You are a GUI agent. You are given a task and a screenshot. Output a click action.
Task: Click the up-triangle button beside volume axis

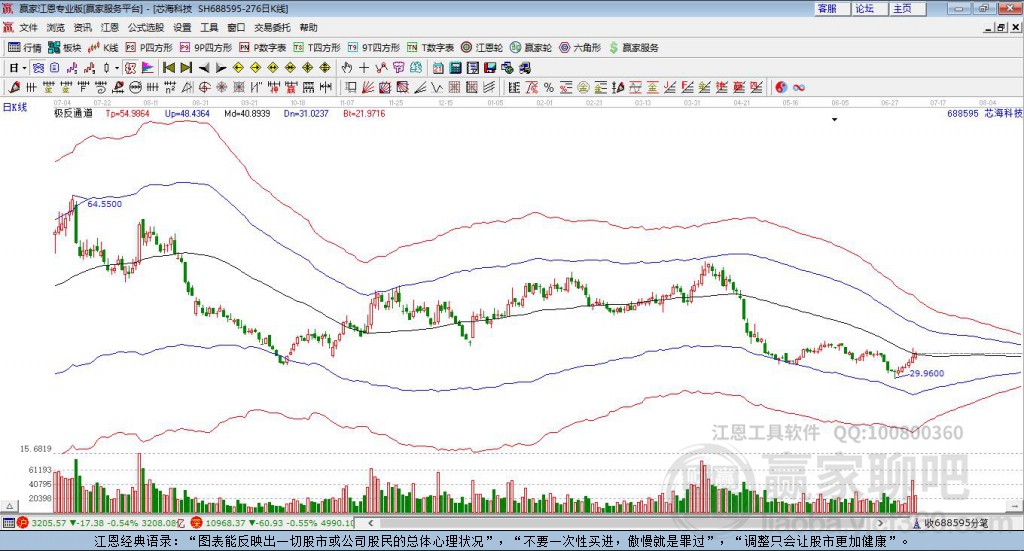click(9, 506)
